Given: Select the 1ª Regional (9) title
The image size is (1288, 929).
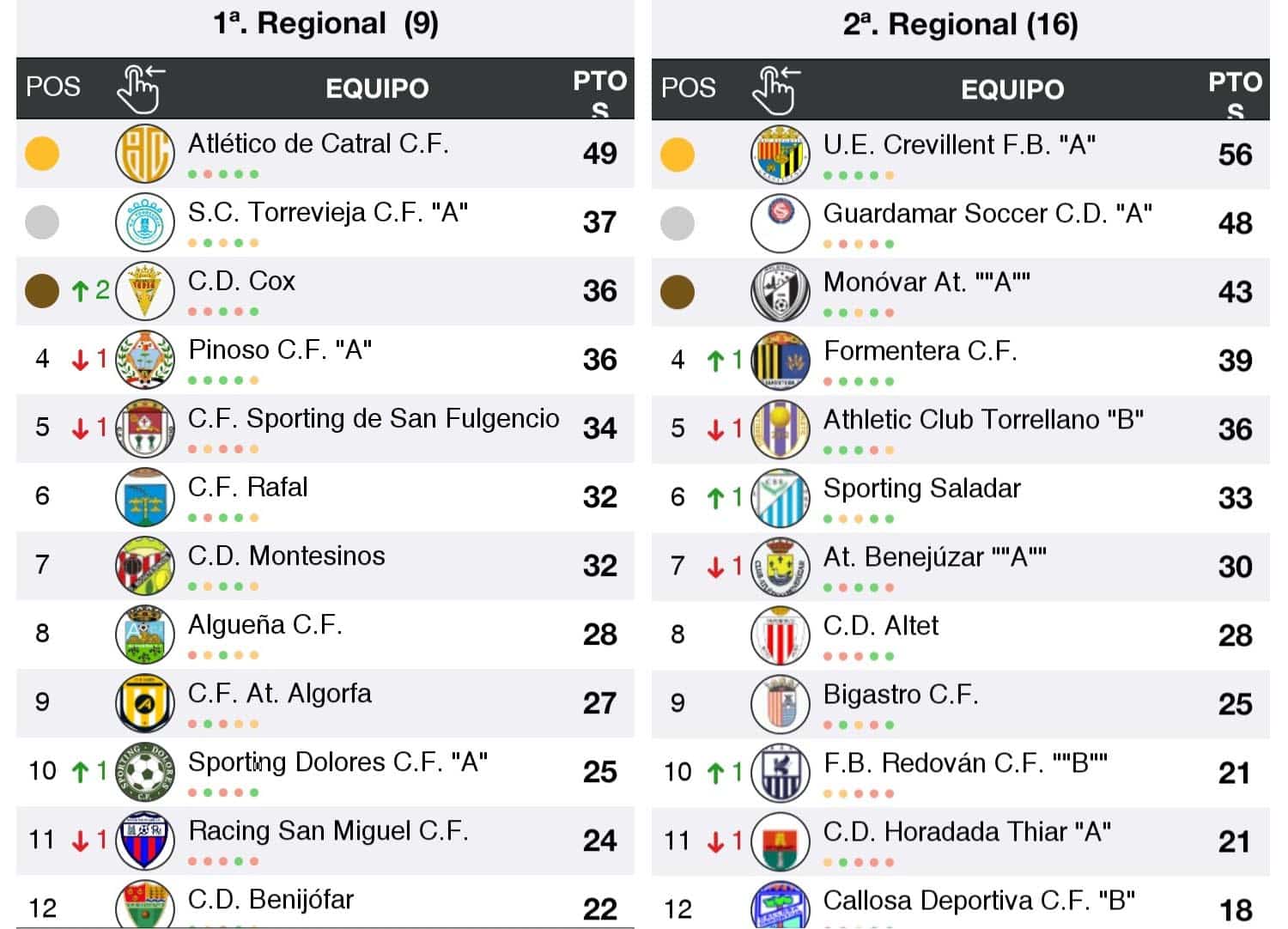Looking at the screenshot, I should tap(325, 24).
